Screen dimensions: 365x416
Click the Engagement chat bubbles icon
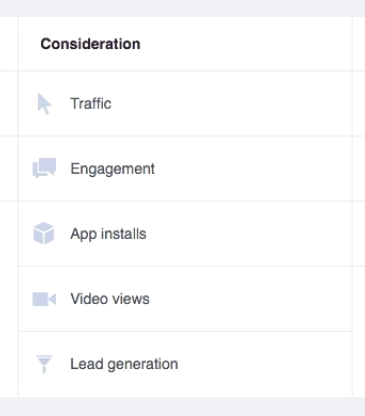(x=44, y=168)
